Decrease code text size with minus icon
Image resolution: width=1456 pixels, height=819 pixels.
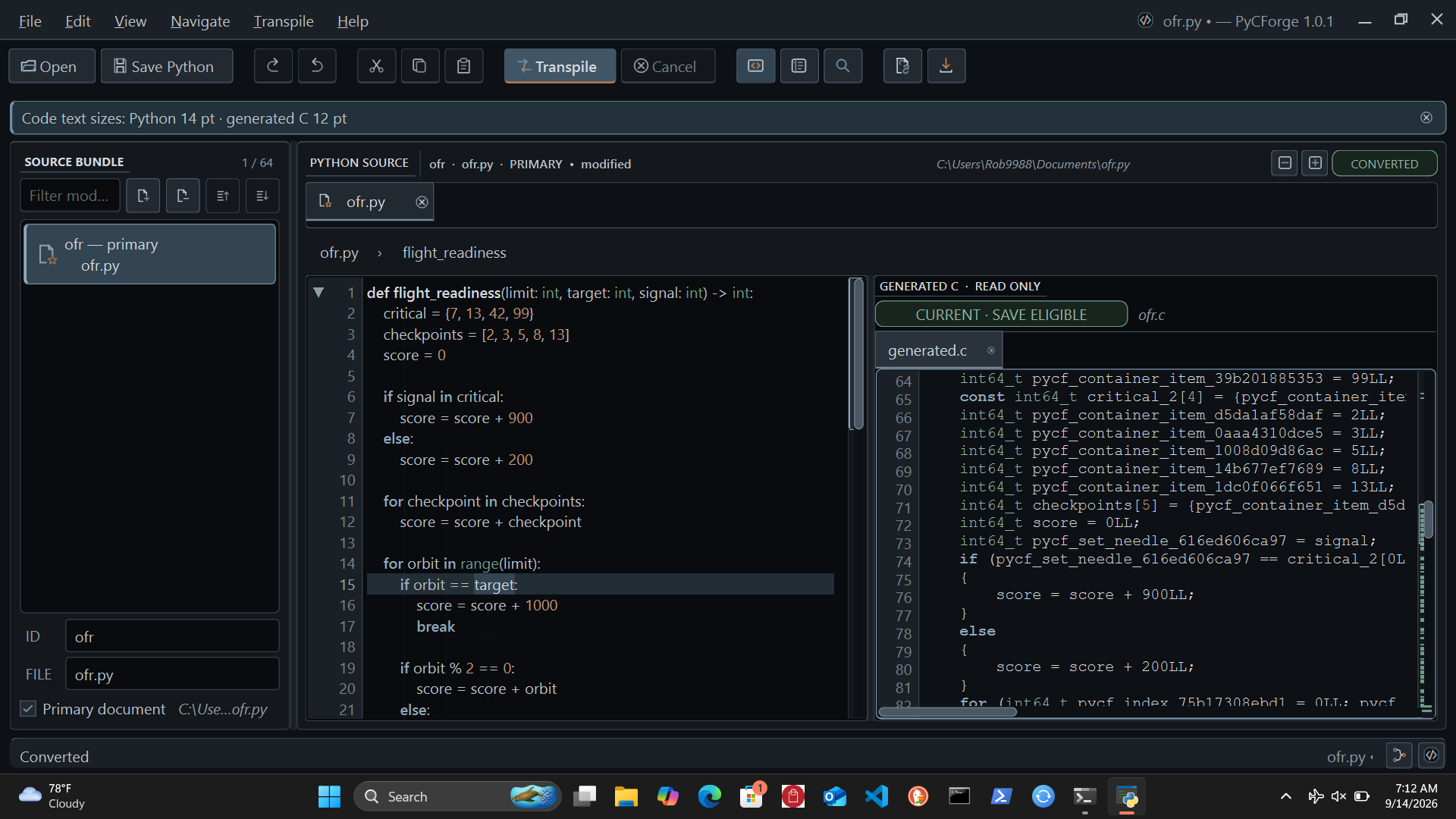tap(1285, 163)
